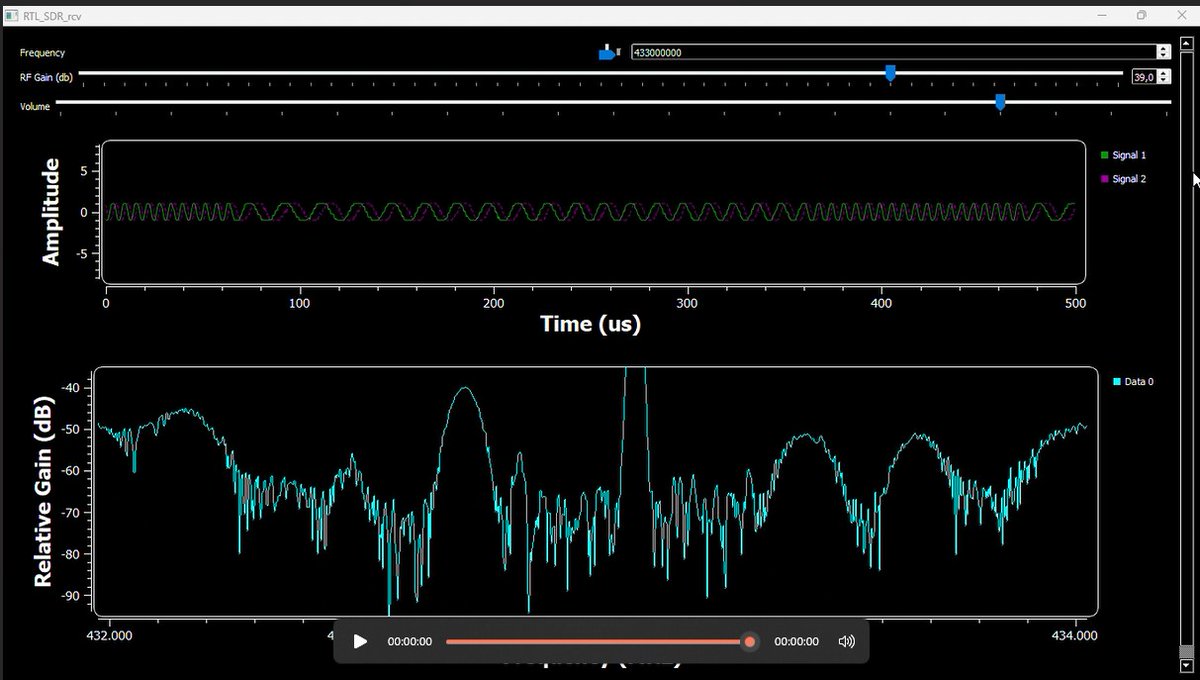The width and height of the screenshot is (1200, 680).
Task: Maximize the RTL_SDR_rcv window
Action: 1141,15
